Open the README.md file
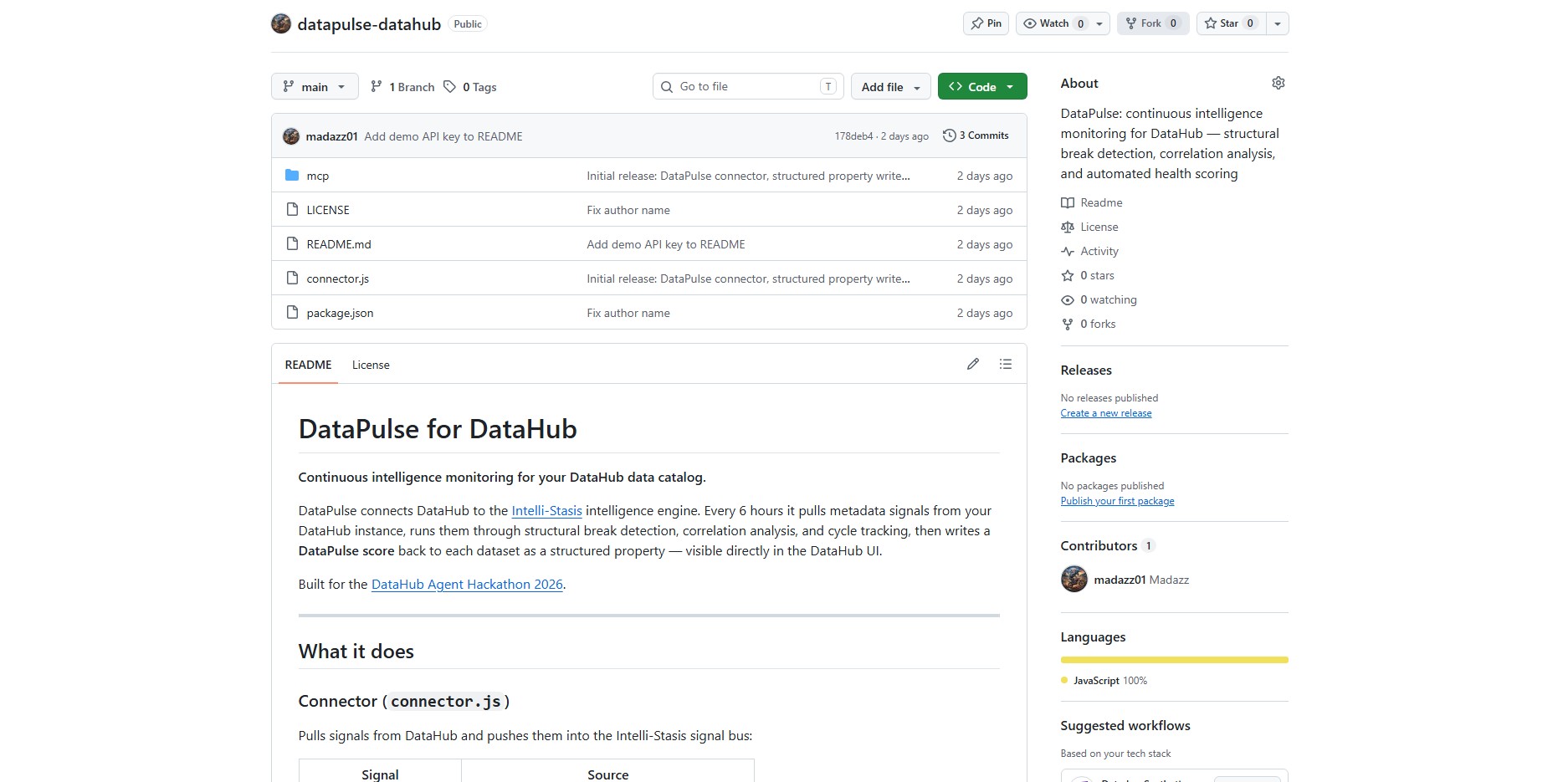Viewport: 1568px width, 782px height. [339, 244]
